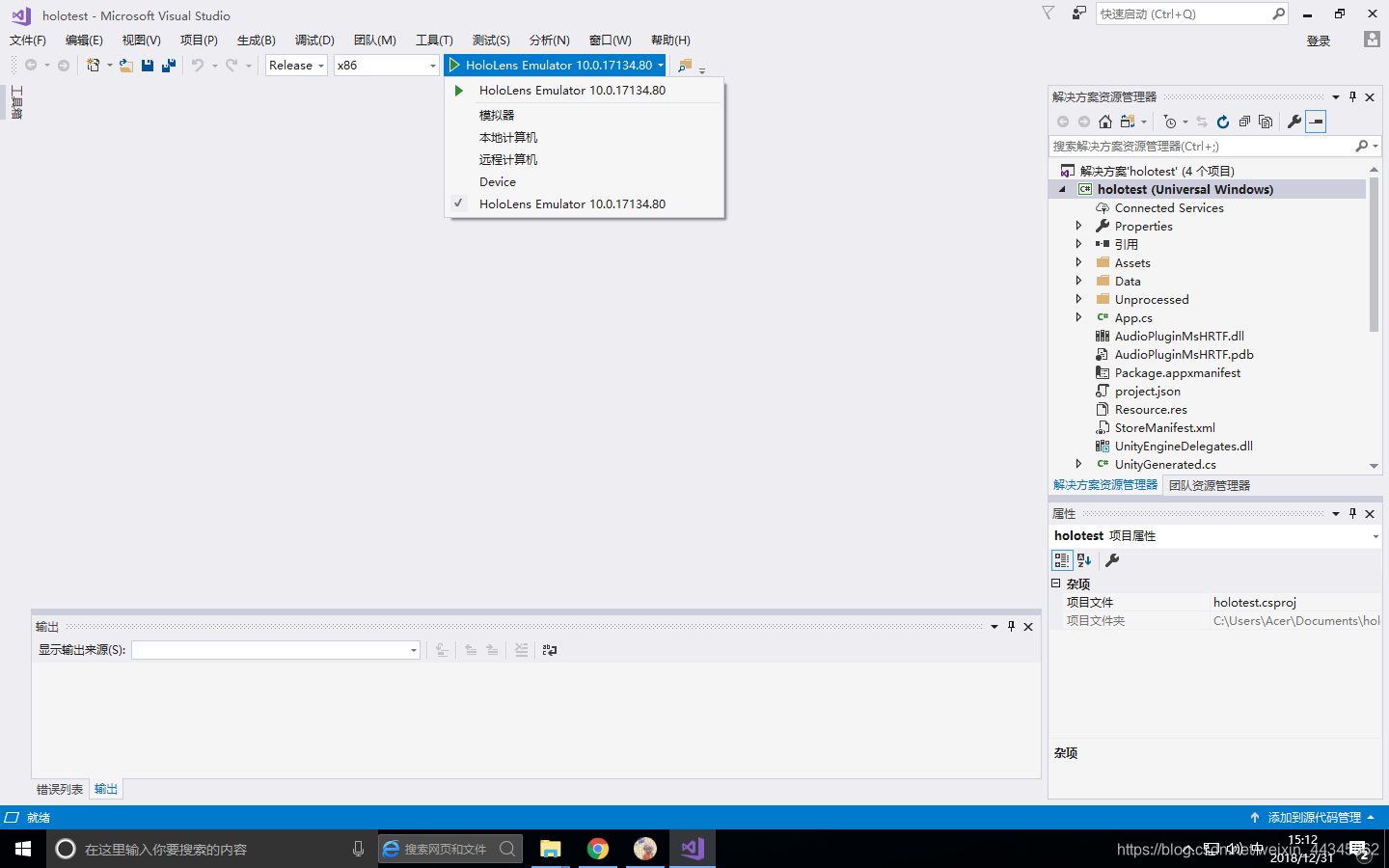Viewport: 1389px width, 868px height.
Task: Toggle Categorized view in Properties panel
Action: 1062,560
